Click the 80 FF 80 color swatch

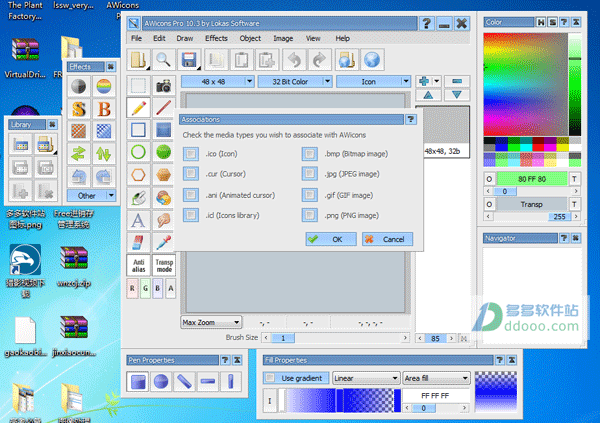coord(532,179)
